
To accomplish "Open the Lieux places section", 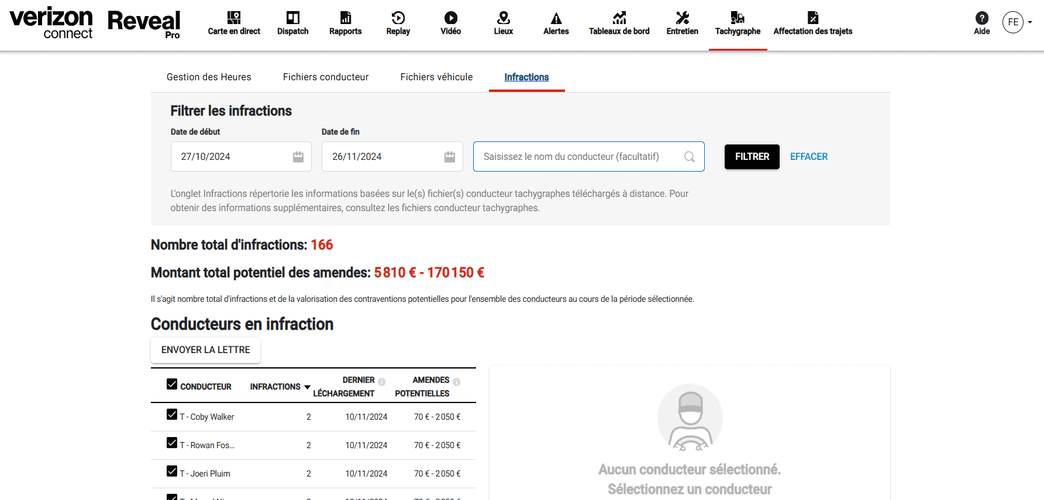I will (503, 24).
